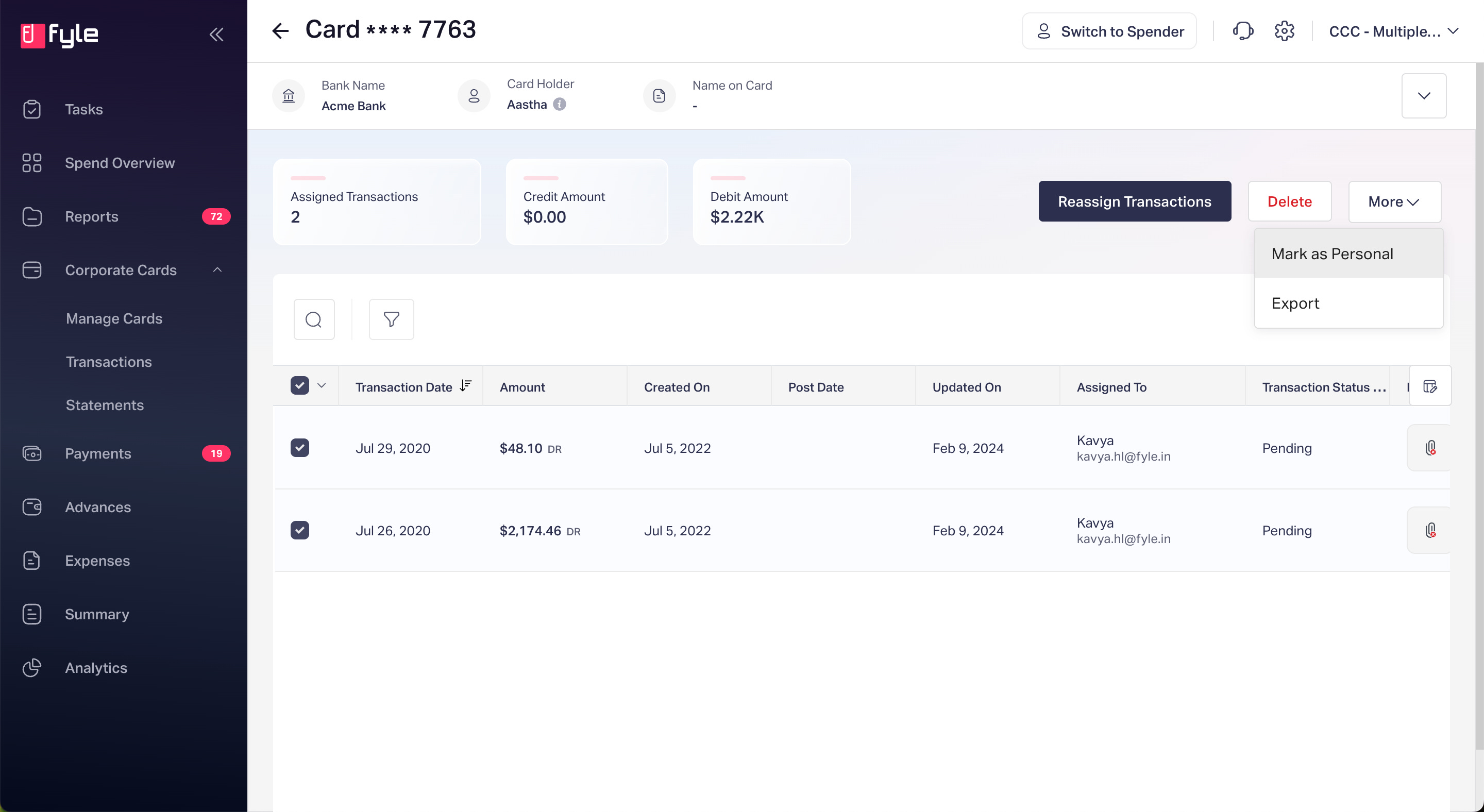Click the Reassign Transactions button
The width and height of the screenshot is (1484, 812).
(x=1134, y=201)
